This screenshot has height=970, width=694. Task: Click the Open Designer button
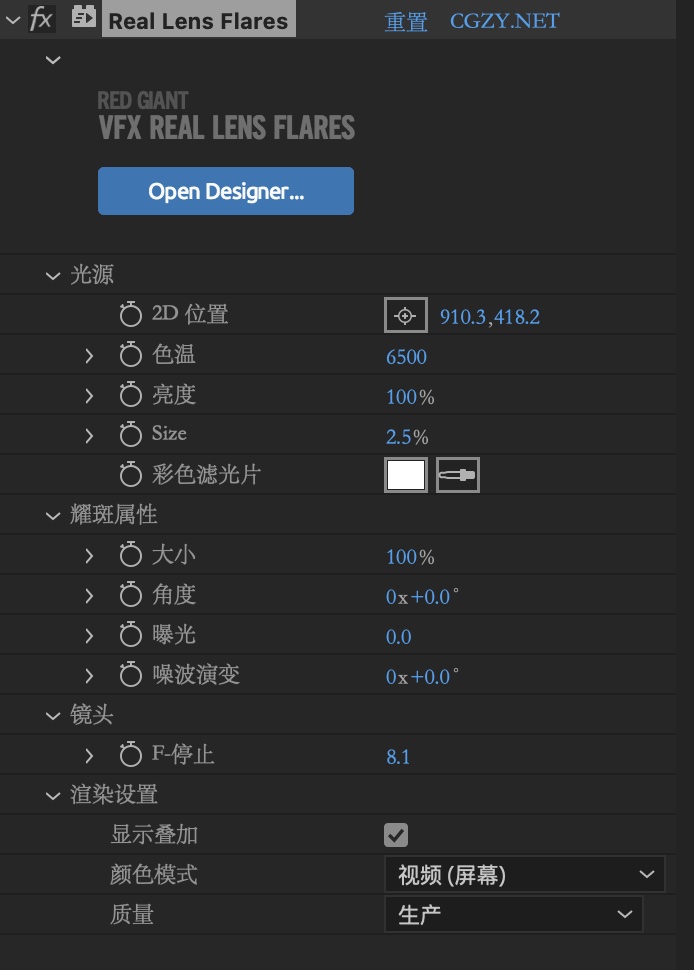click(x=226, y=191)
